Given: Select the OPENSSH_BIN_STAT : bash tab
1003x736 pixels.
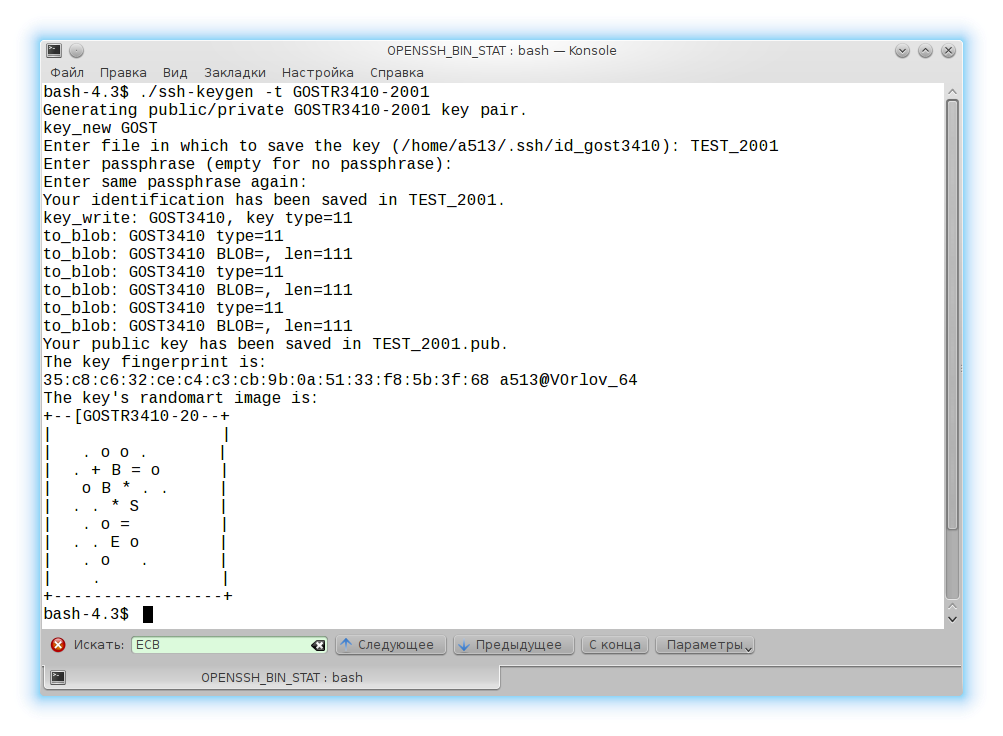Looking at the screenshot, I should pos(271,677).
